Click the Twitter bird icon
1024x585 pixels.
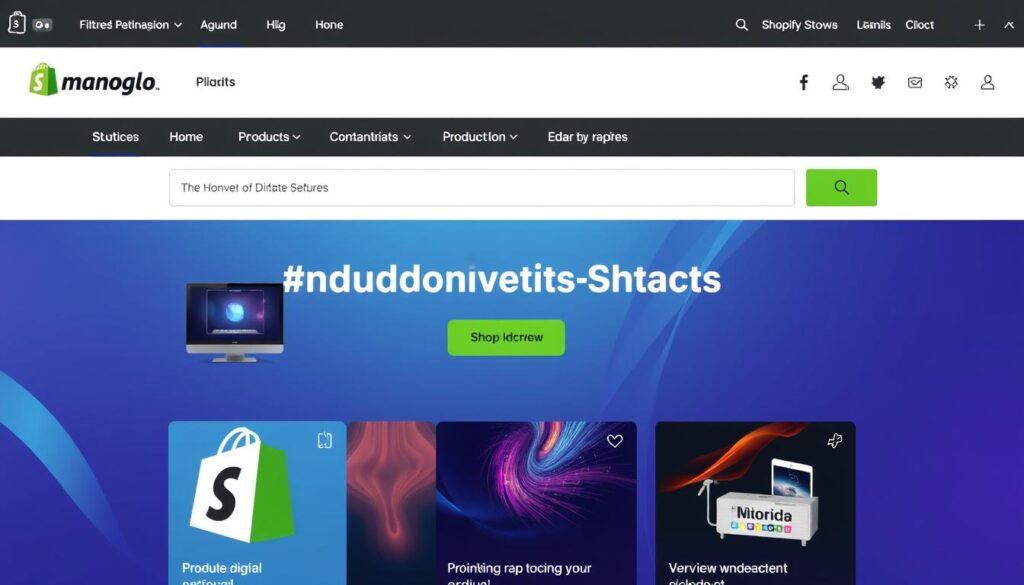tap(878, 82)
